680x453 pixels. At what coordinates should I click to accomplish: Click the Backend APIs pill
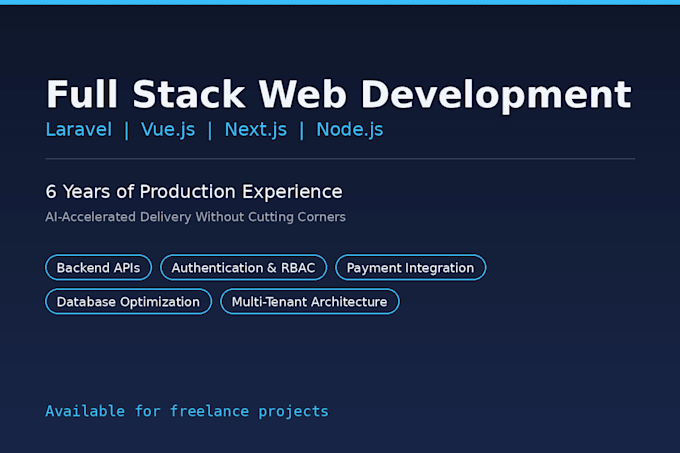point(98,267)
